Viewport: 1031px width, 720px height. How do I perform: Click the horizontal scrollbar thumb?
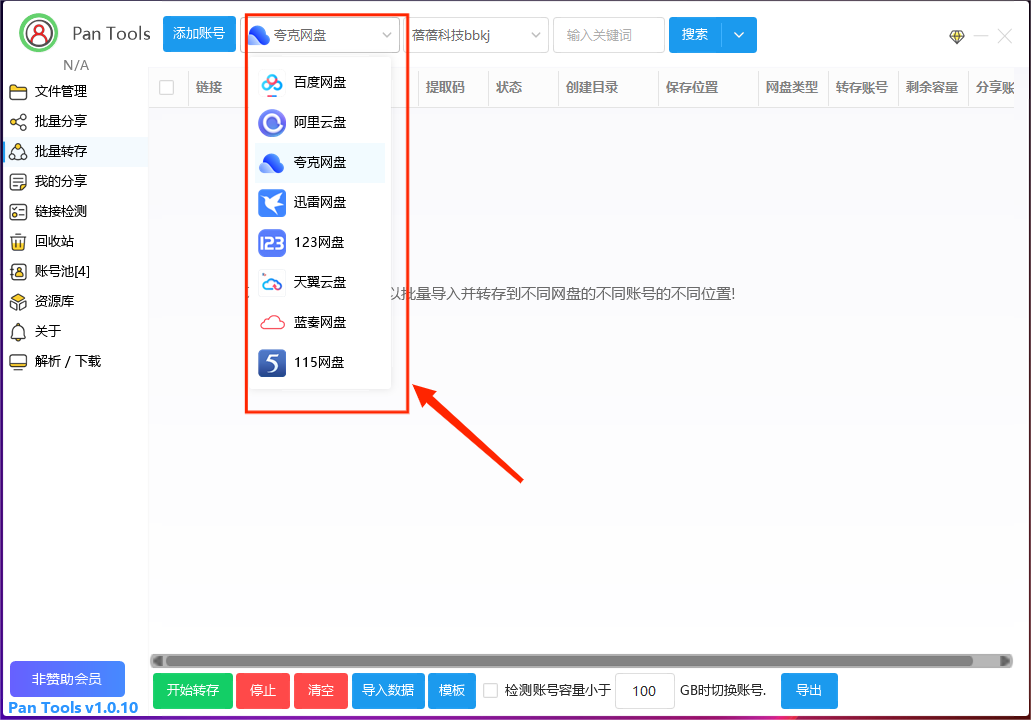pos(569,661)
